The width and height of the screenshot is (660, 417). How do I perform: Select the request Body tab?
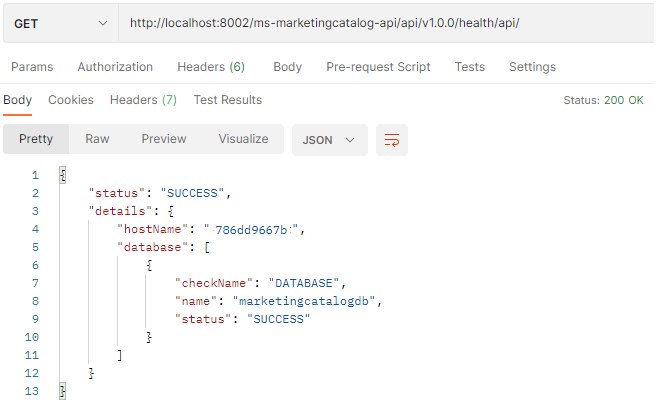point(287,67)
